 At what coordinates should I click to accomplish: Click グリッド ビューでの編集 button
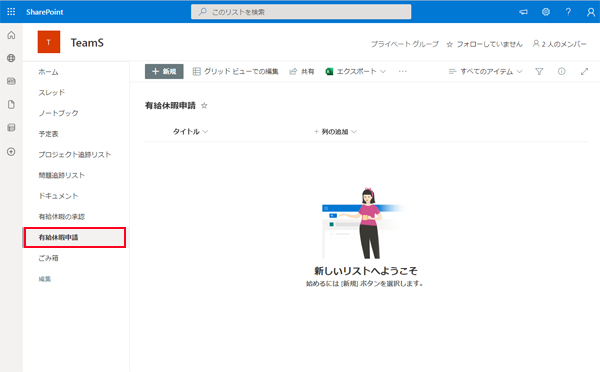[x=235, y=71]
